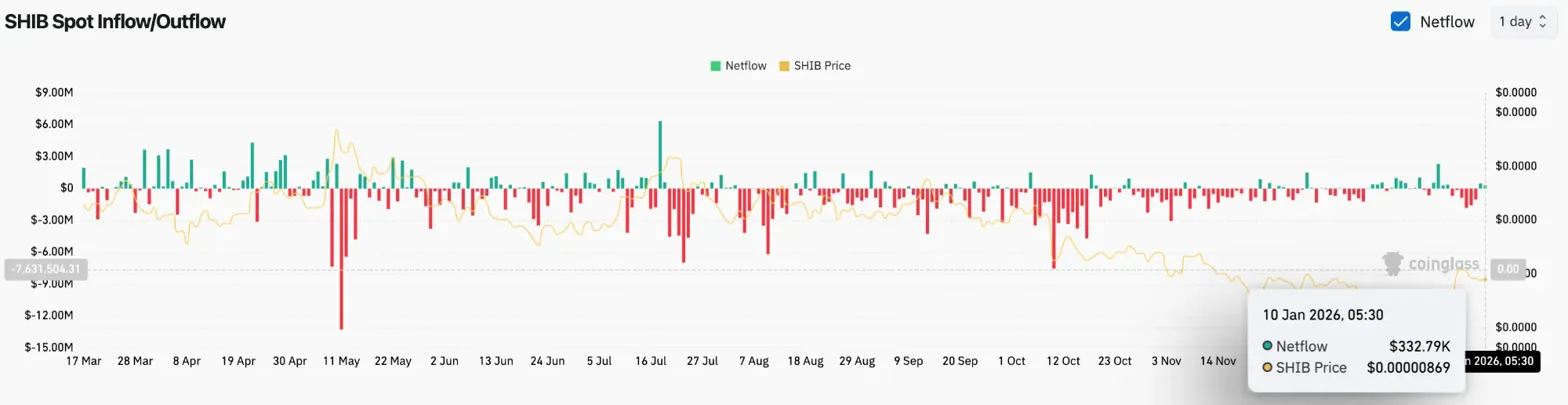Click the deepest red outflow bar in May
The width and height of the screenshot is (1568, 405).
341,258
